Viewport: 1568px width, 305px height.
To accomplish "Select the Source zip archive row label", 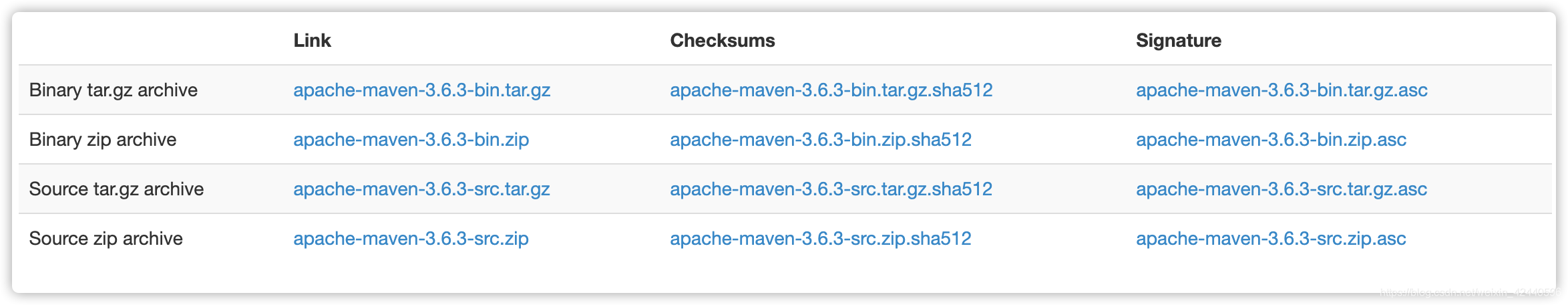I will click(x=106, y=239).
